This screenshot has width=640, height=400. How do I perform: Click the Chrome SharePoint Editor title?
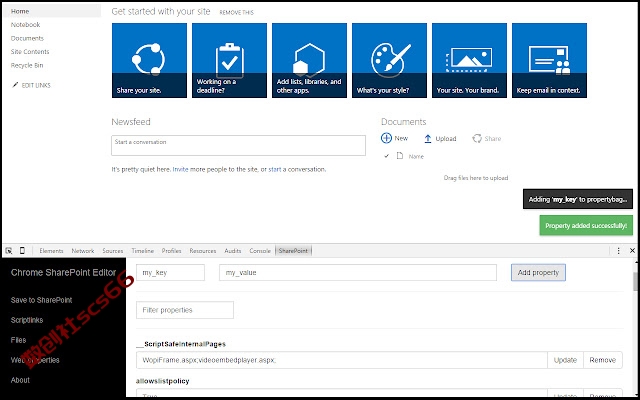pyautogui.click(x=63, y=272)
